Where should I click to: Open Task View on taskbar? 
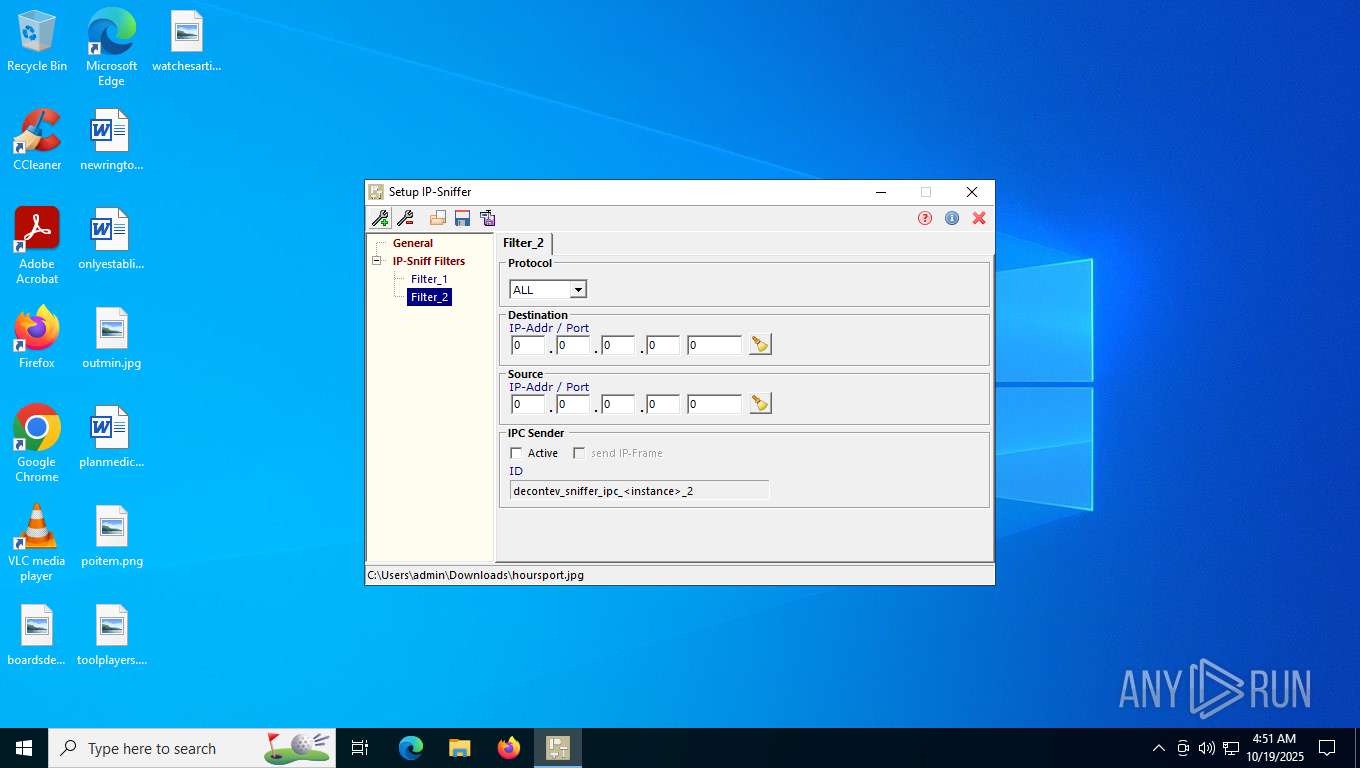pos(360,748)
